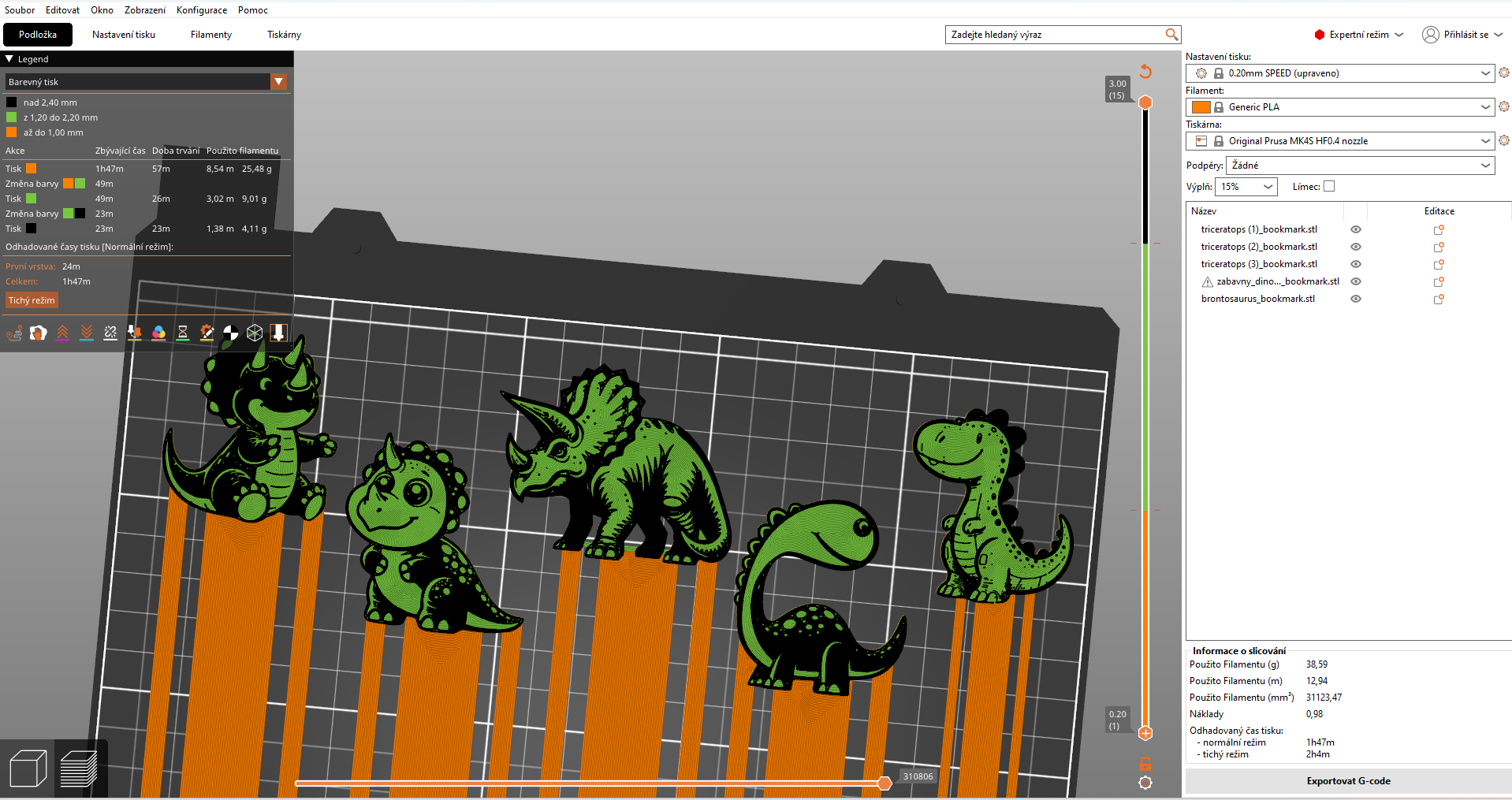
Task: Toggle deretractions icon with downward orange chevrons
Action: 87,333
